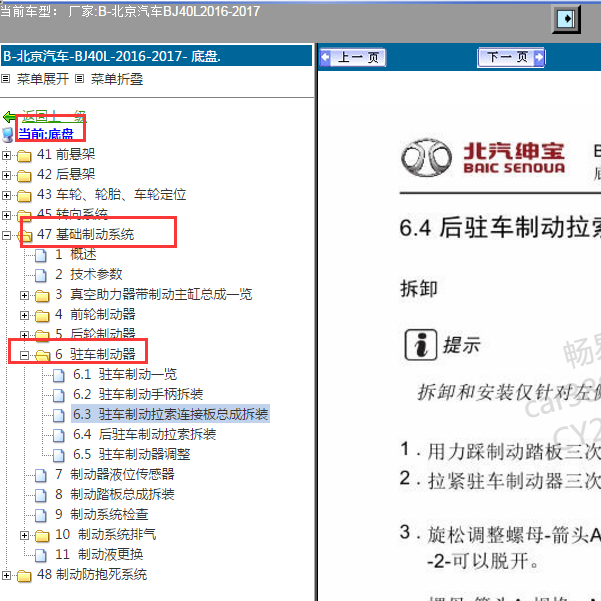Screen dimensions: 601x601
Task: Open the 当前:底盘 link
Action: 46,134
